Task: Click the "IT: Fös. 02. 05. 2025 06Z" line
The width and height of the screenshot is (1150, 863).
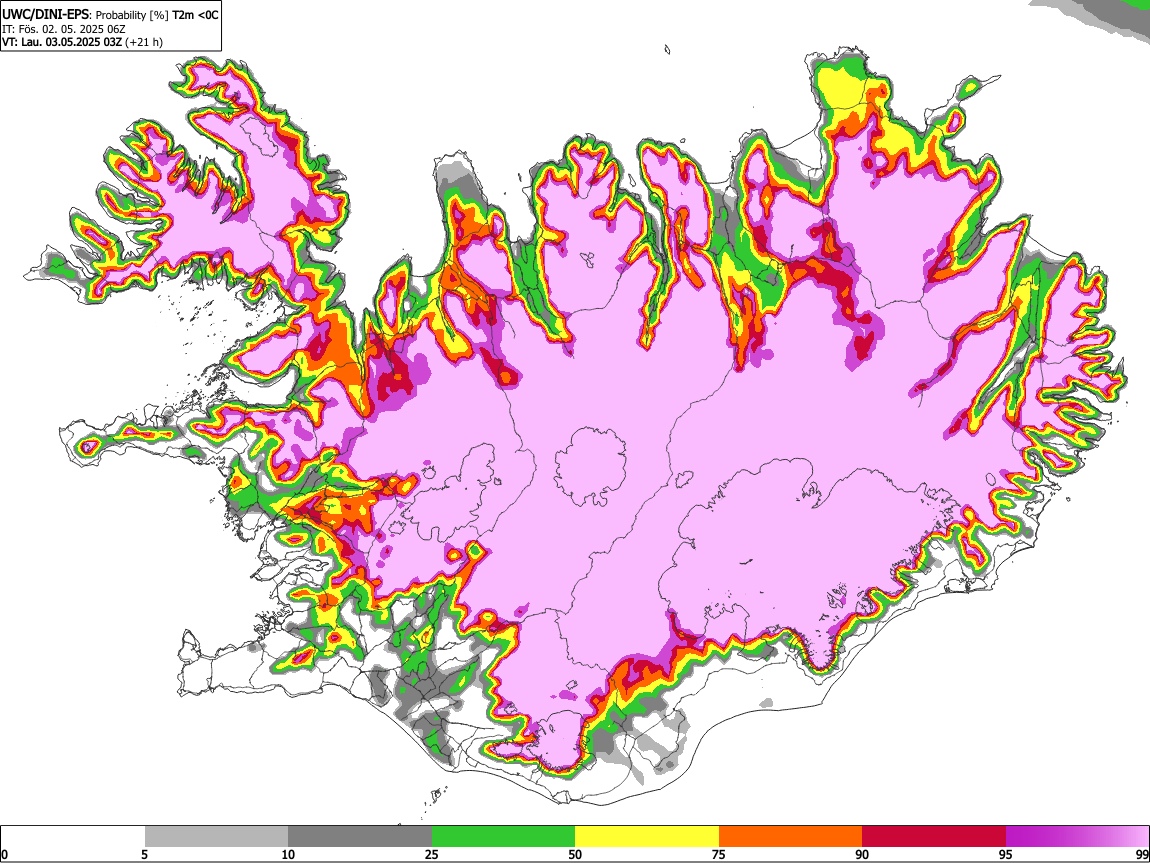Action: (x=64, y=29)
